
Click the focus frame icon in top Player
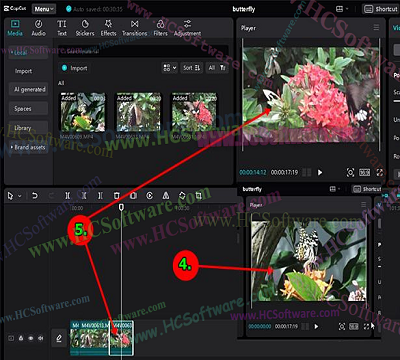point(350,172)
